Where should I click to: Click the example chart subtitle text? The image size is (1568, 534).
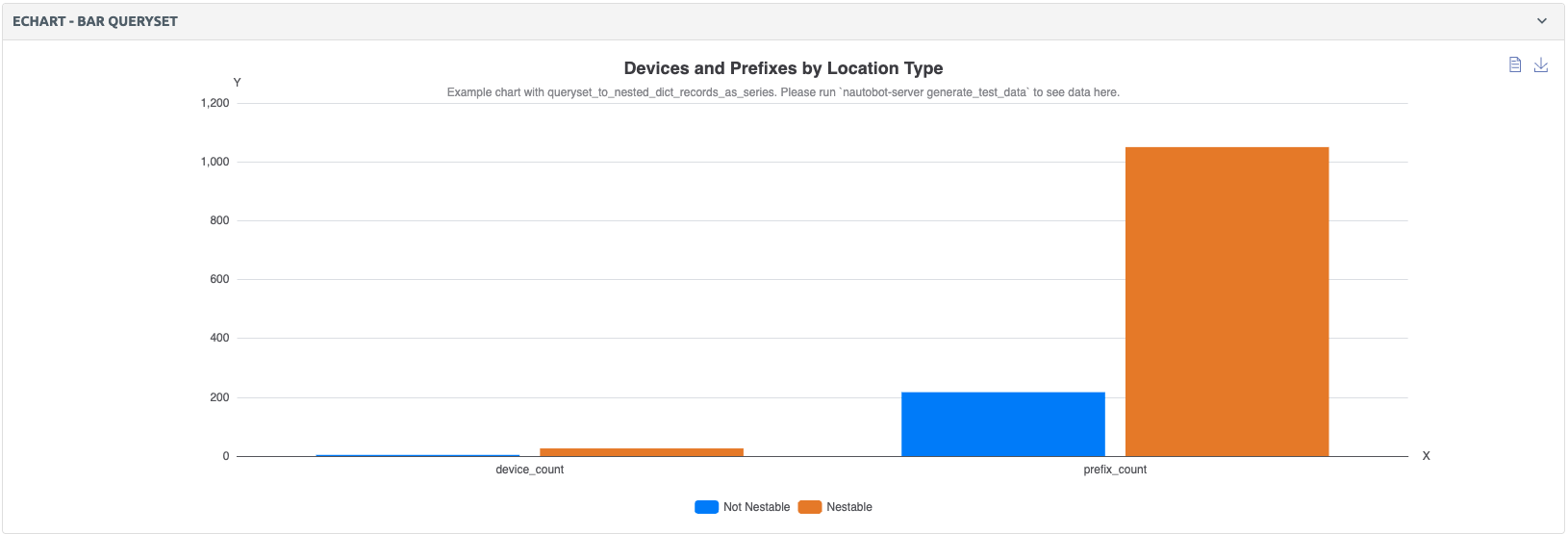pyautogui.click(x=783, y=92)
